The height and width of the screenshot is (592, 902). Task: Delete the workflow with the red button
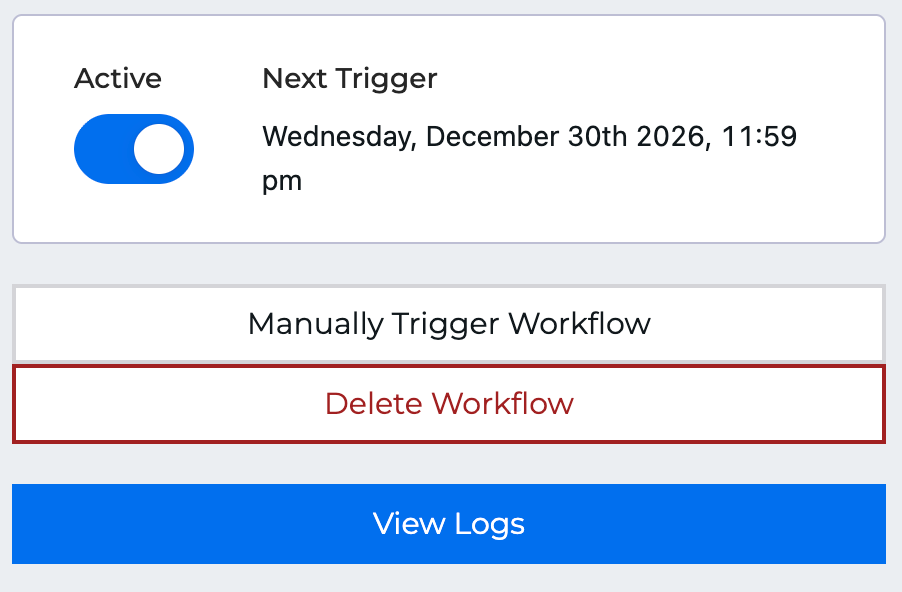[x=449, y=404]
